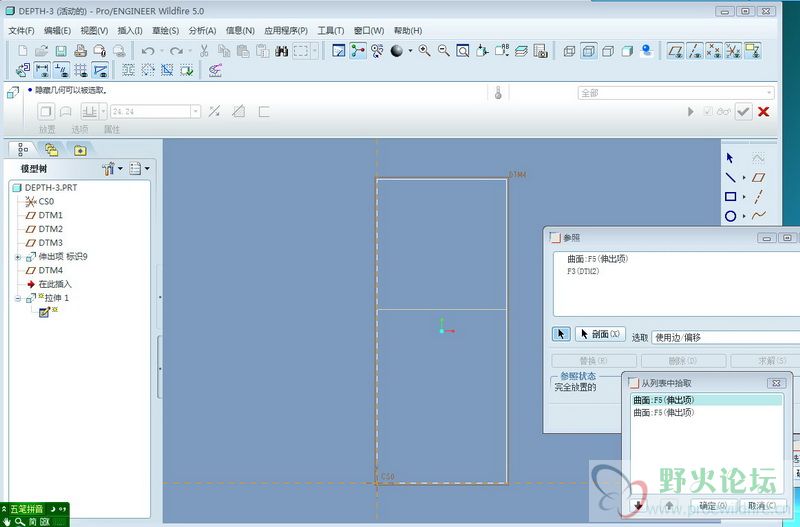Open the 草绘(S) menu
This screenshot has width=800, height=527.
(x=165, y=31)
